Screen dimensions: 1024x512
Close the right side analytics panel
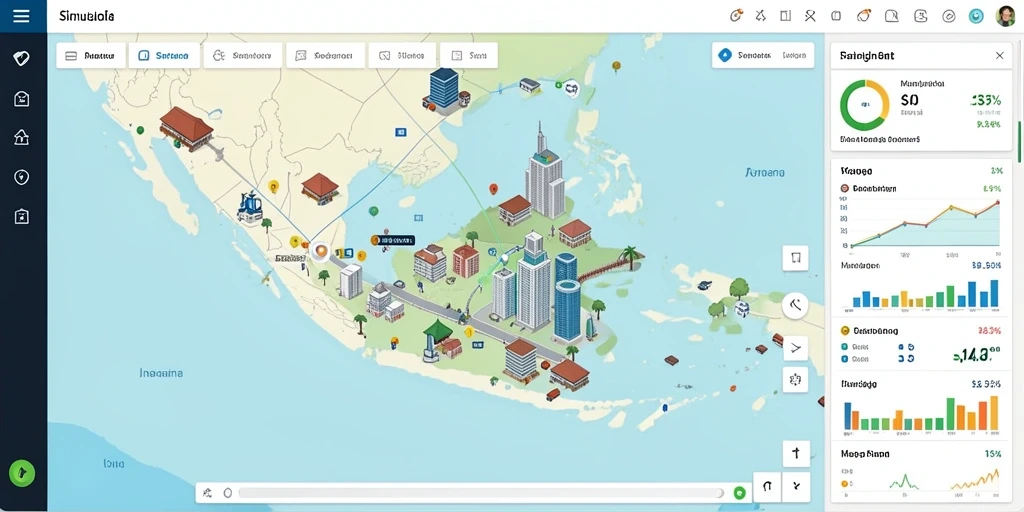click(999, 56)
